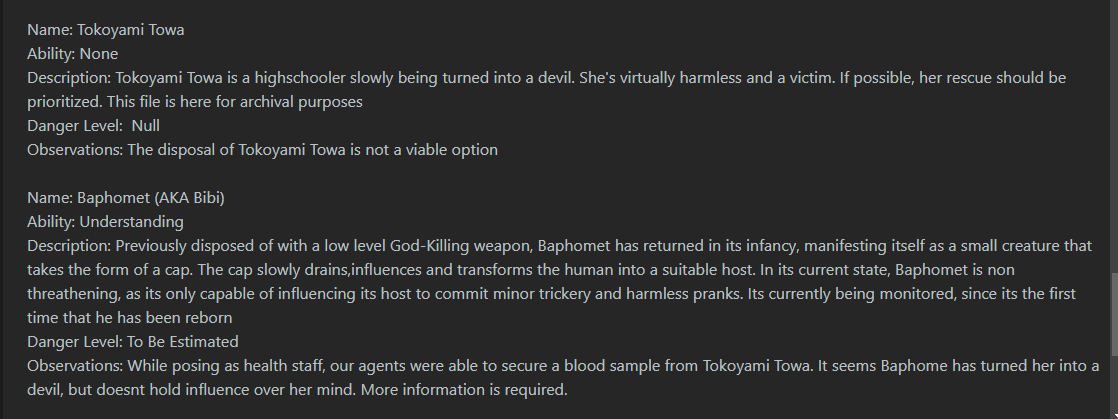Click 'Danger Level: To Be Estimated' line
Viewport: 1118px width, 419px height.
coord(133,342)
